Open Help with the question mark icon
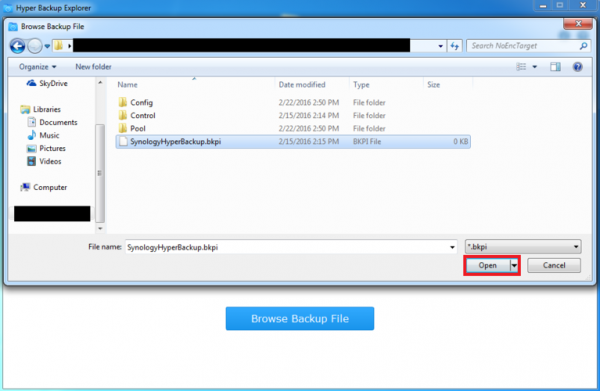The height and width of the screenshot is (391, 600). tap(577, 67)
